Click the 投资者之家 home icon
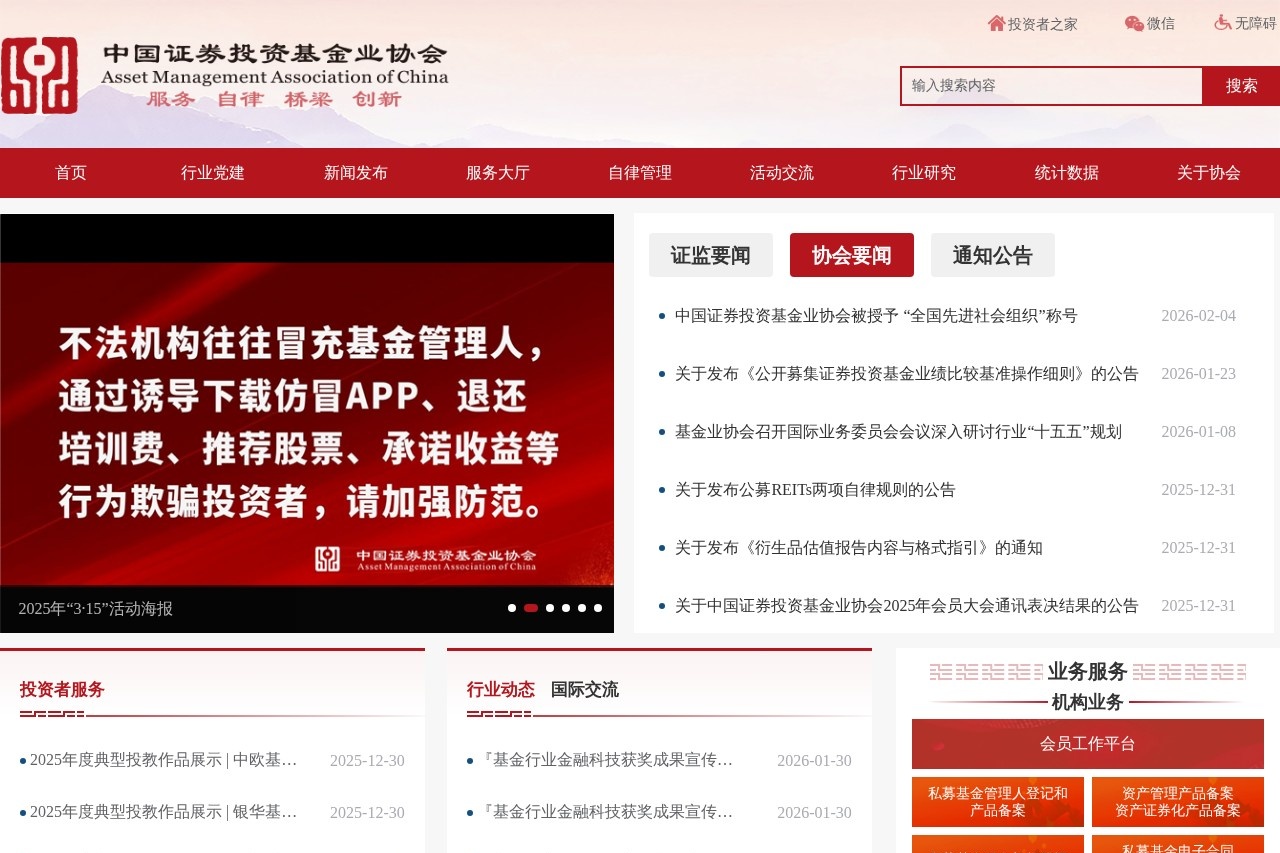 click(996, 23)
